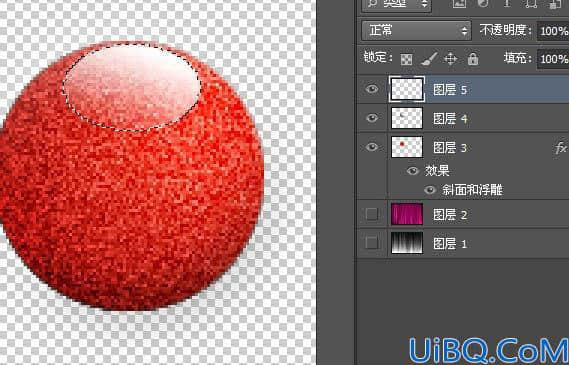Click the 效果 effects row text
Image resolution: width=569 pixels, height=365 pixels.
[x=437, y=171]
